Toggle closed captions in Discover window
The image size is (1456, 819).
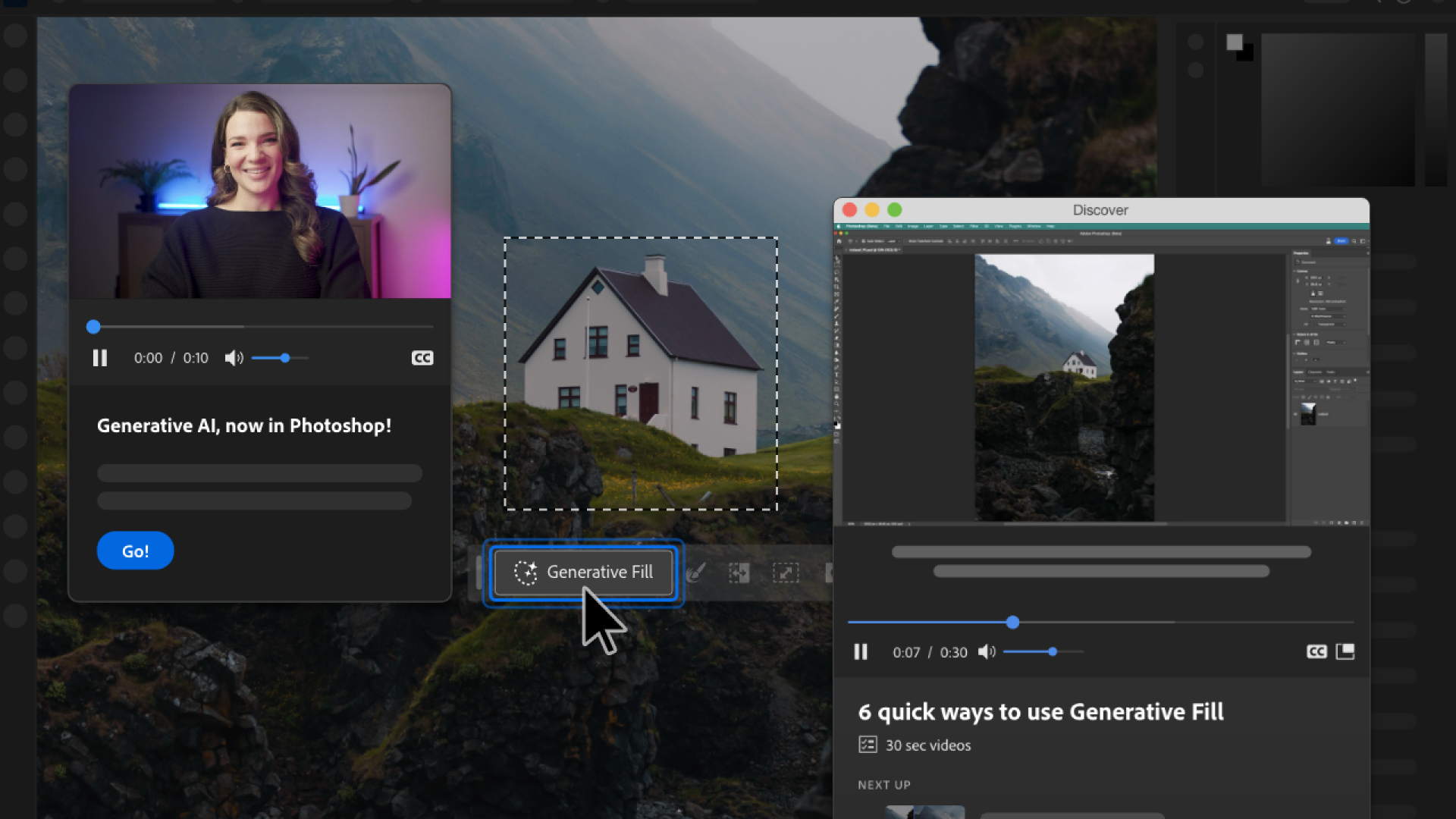click(x=1316, y=652)
